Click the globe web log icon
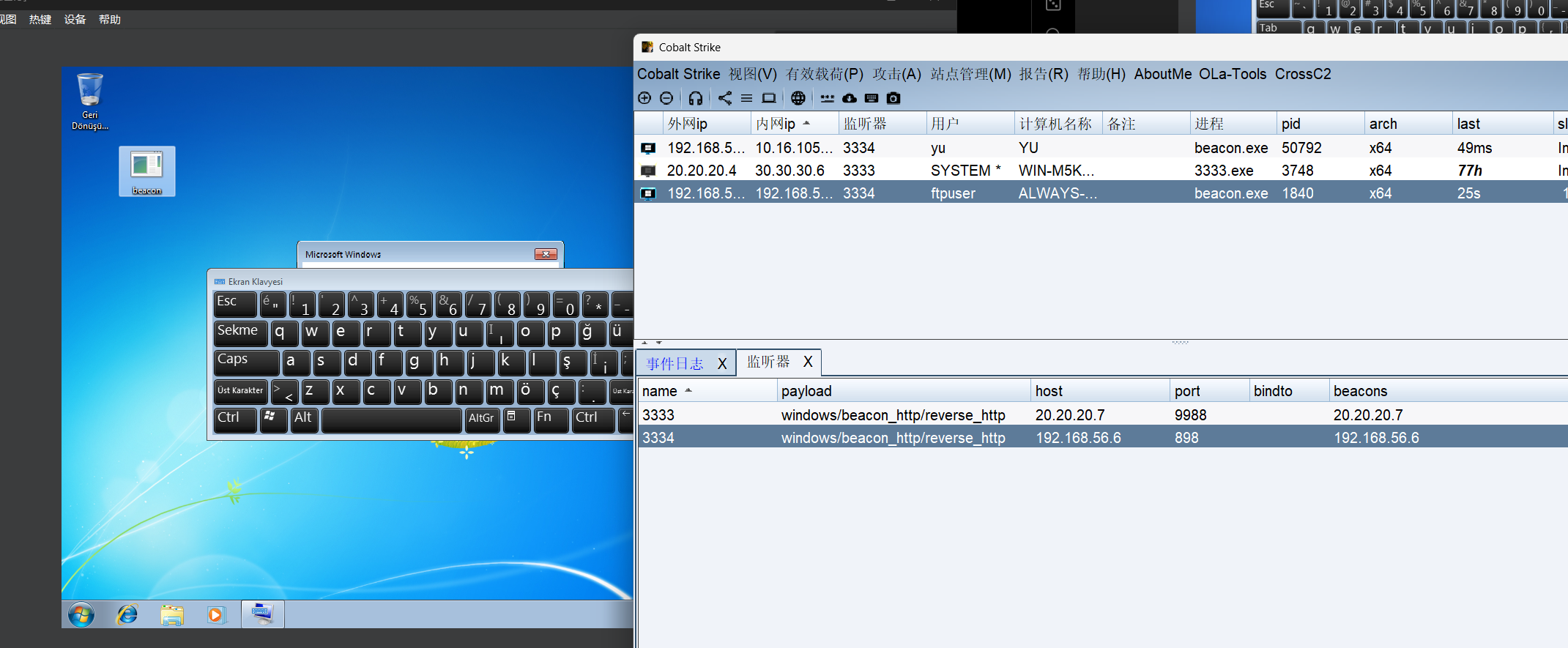The image size is (1568, 648). [x=798, y=98]
